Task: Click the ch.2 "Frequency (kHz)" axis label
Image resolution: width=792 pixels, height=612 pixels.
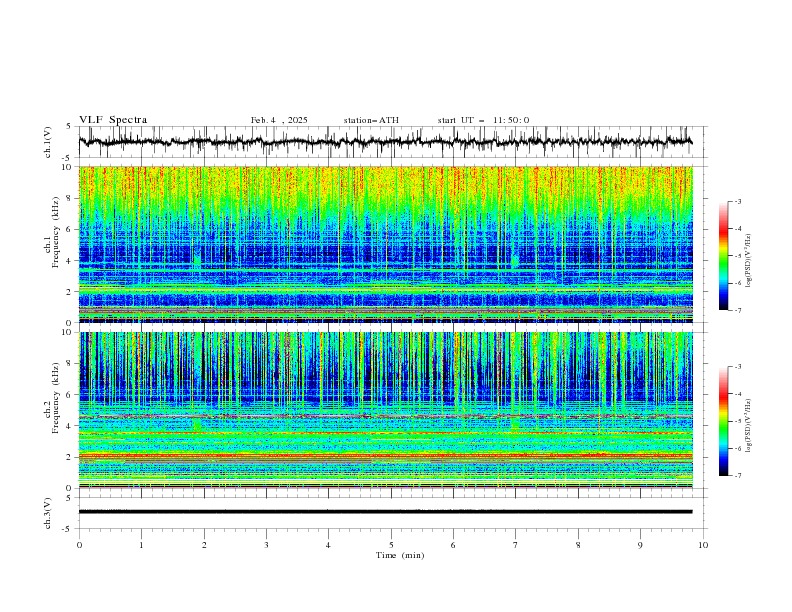Action: pyautogui.click(x=56, y=398)
